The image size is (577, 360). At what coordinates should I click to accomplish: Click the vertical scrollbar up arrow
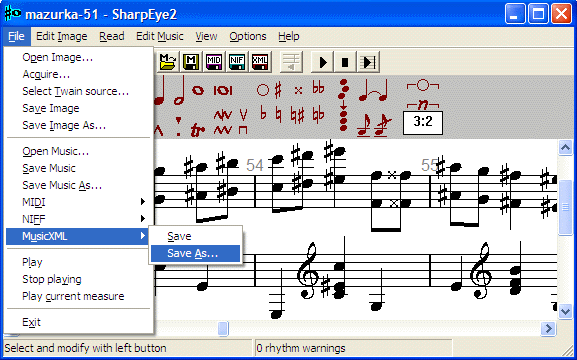tap(565, 148)
